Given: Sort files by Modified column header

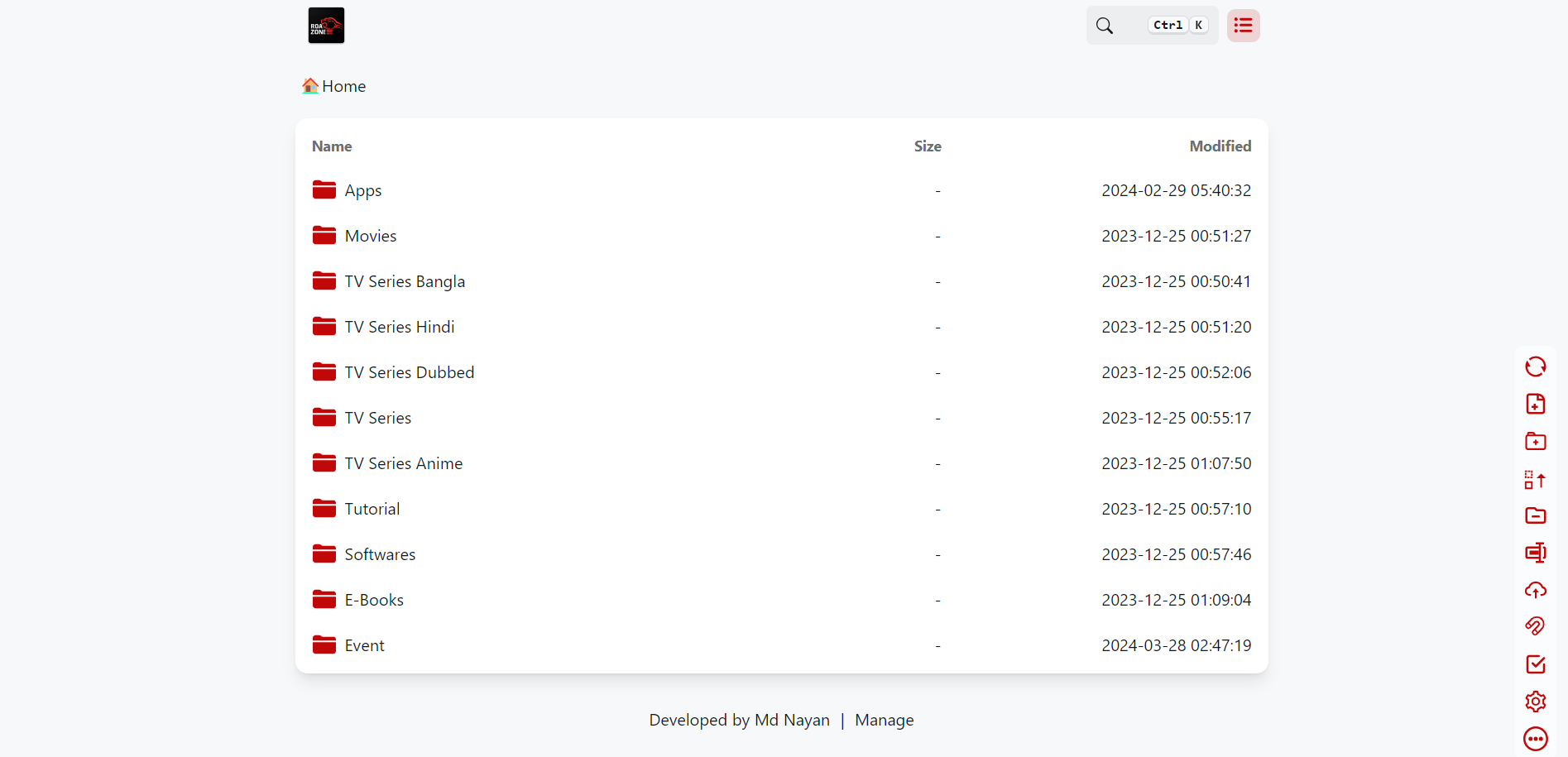Looking at the screenshot, I should tap(1220, 146).
